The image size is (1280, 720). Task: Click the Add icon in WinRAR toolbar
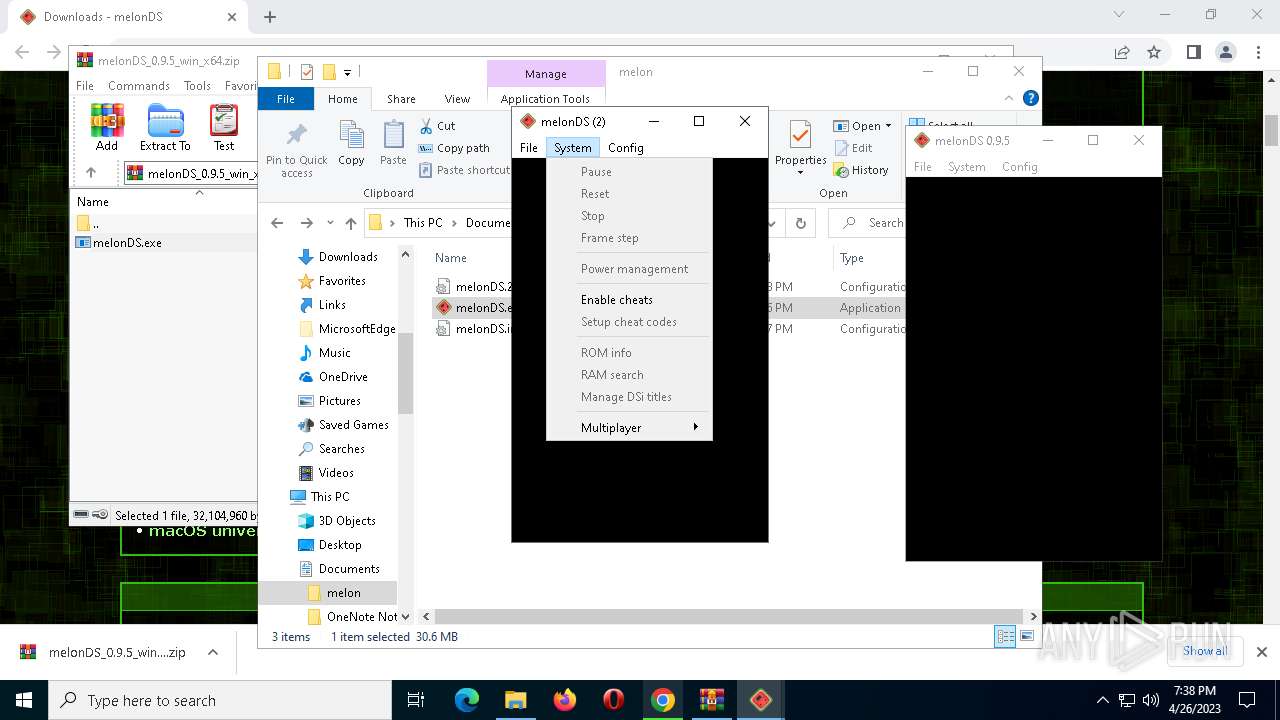[x=107, y=127]
